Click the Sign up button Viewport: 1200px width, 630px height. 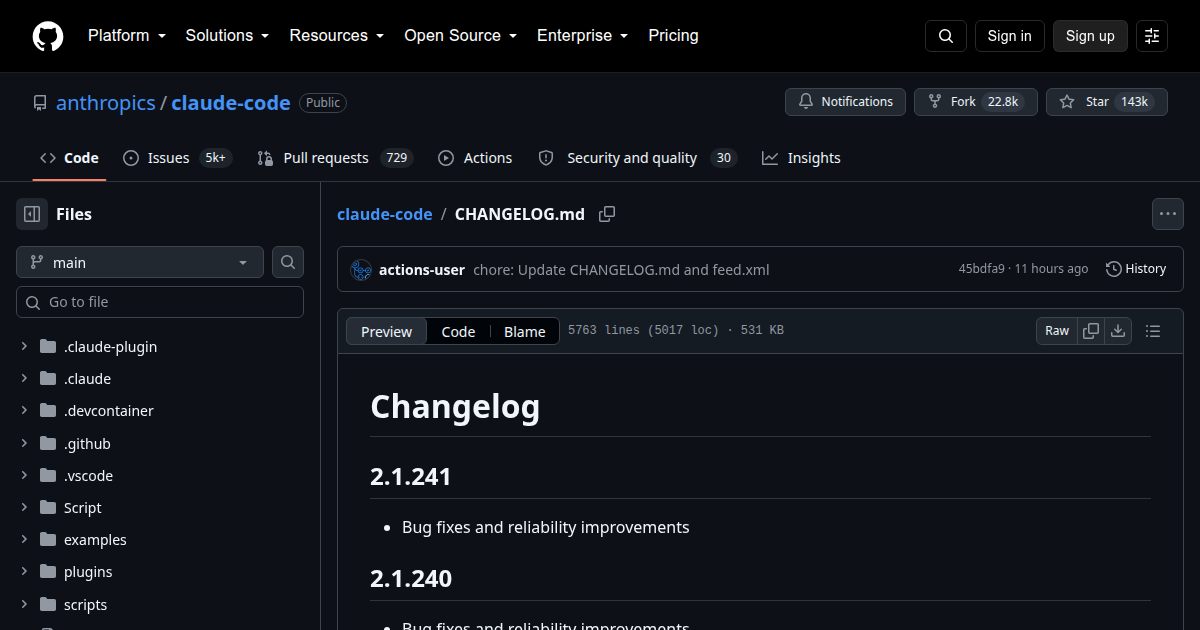(1090, 36)
